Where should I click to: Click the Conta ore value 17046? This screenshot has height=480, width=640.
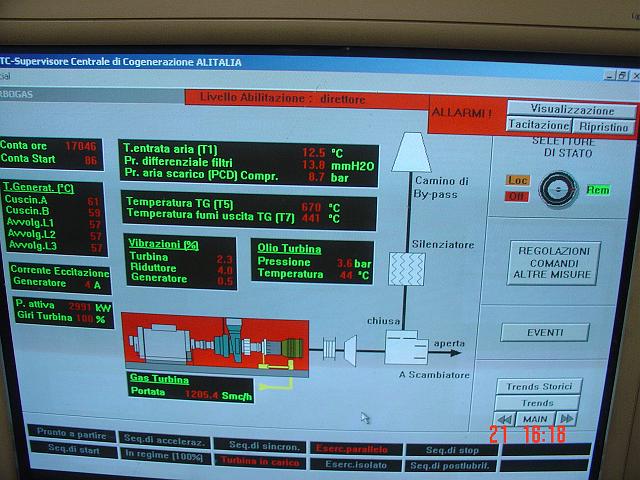[81, 146]
